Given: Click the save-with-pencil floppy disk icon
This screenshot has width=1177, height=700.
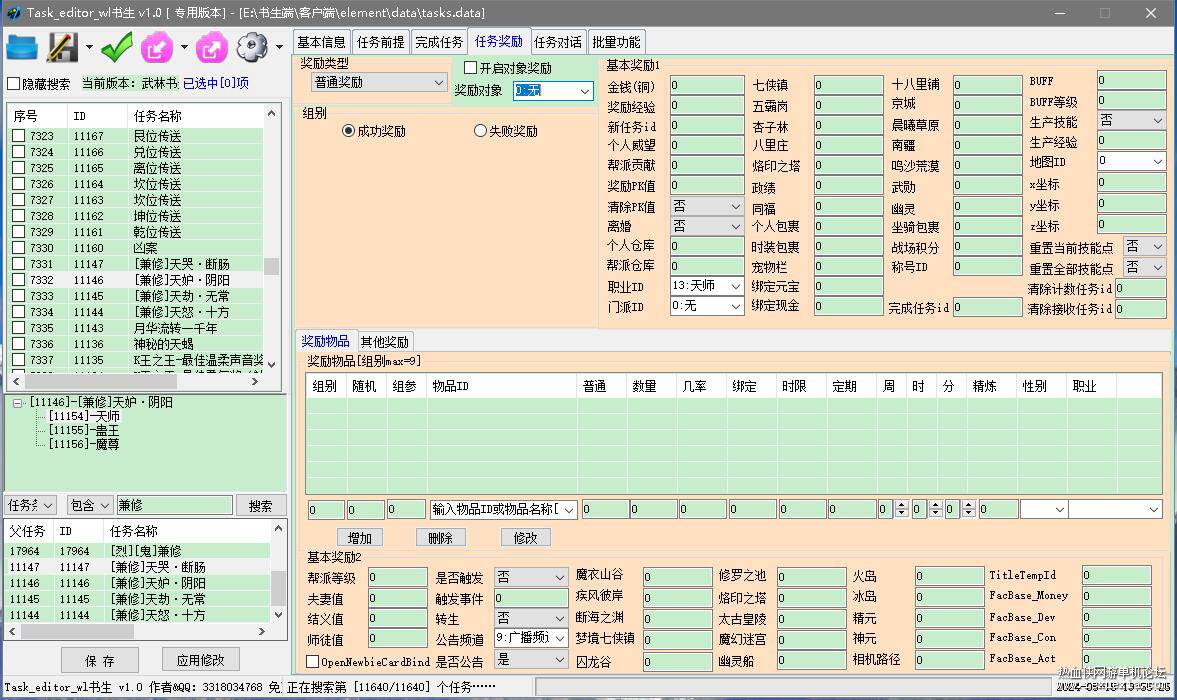Looking at the screenshot, I should pos(62,48).
